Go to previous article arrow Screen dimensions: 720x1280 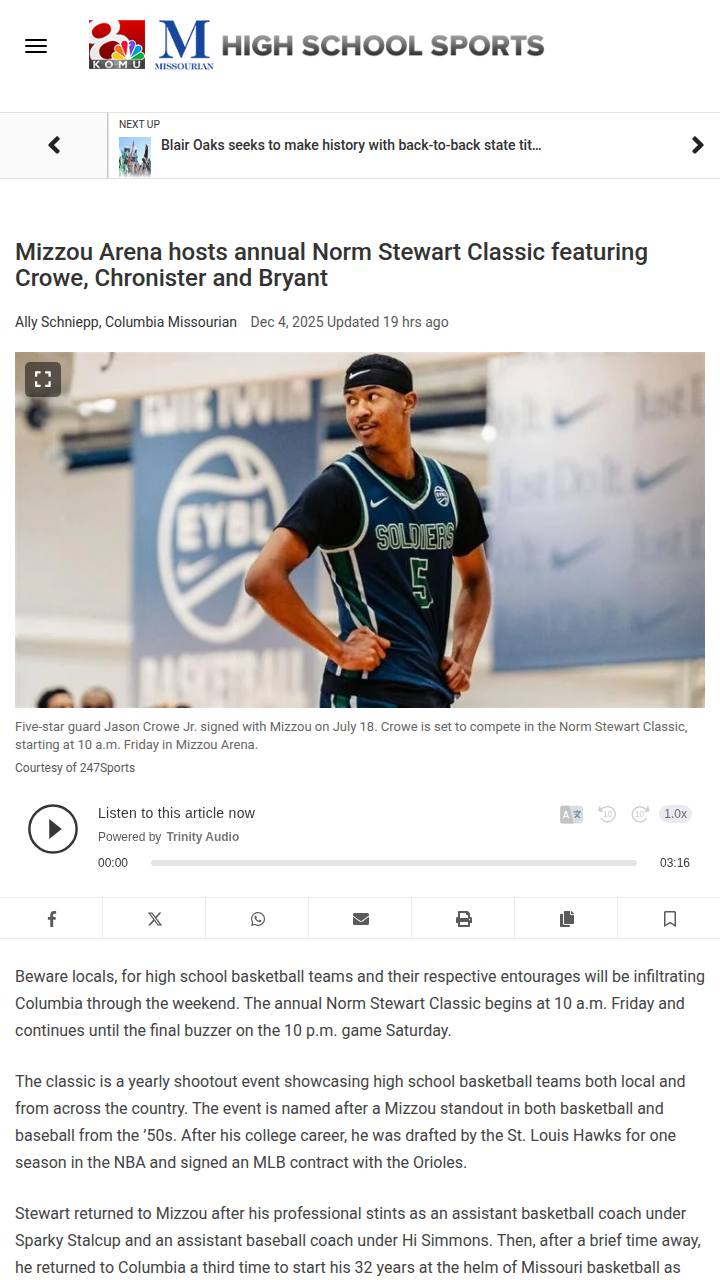click(54, 145)
